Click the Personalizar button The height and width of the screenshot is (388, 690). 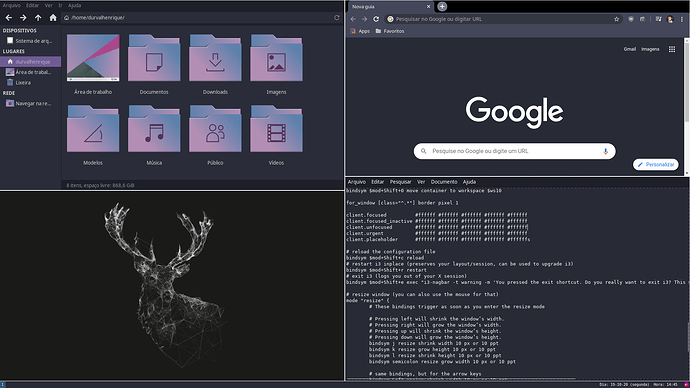click(656, 165)
